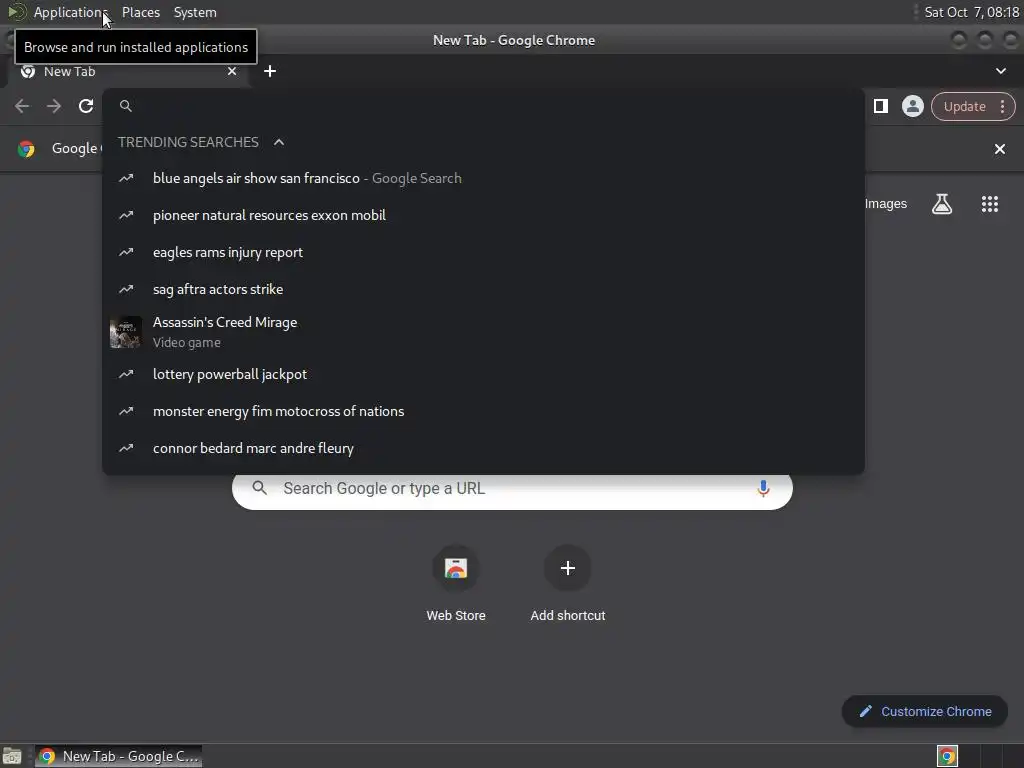Click the clock showing Sat Oct 7
1024x768 pixels.
[972, 12]
